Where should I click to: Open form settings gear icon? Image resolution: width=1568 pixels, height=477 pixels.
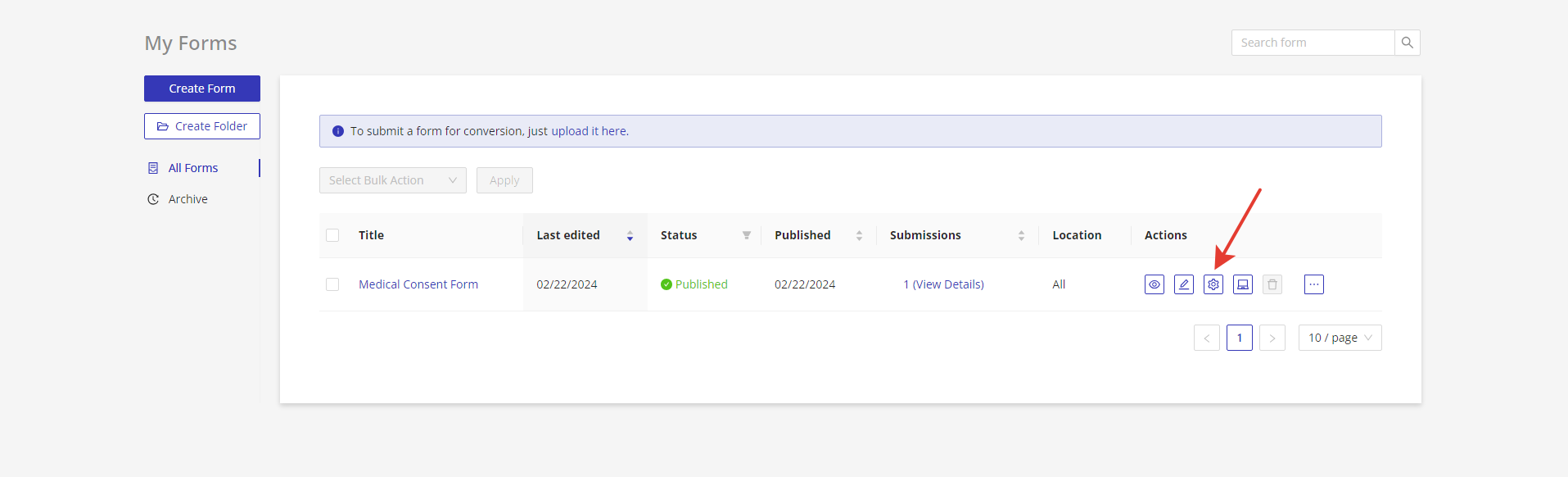point(1213,284)
